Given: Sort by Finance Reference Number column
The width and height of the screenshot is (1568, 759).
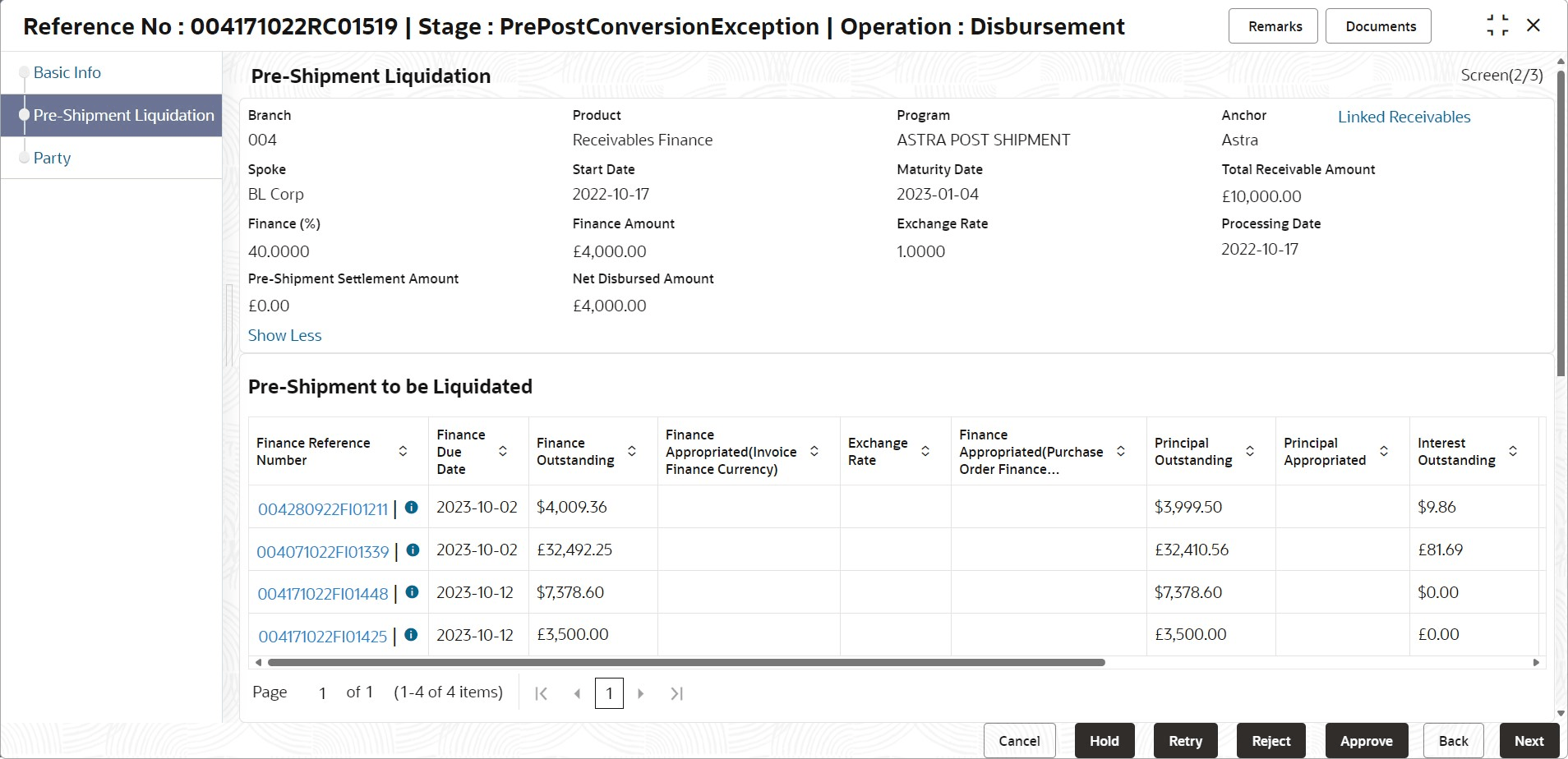Looking at the screenshot, I should [403, 451].
